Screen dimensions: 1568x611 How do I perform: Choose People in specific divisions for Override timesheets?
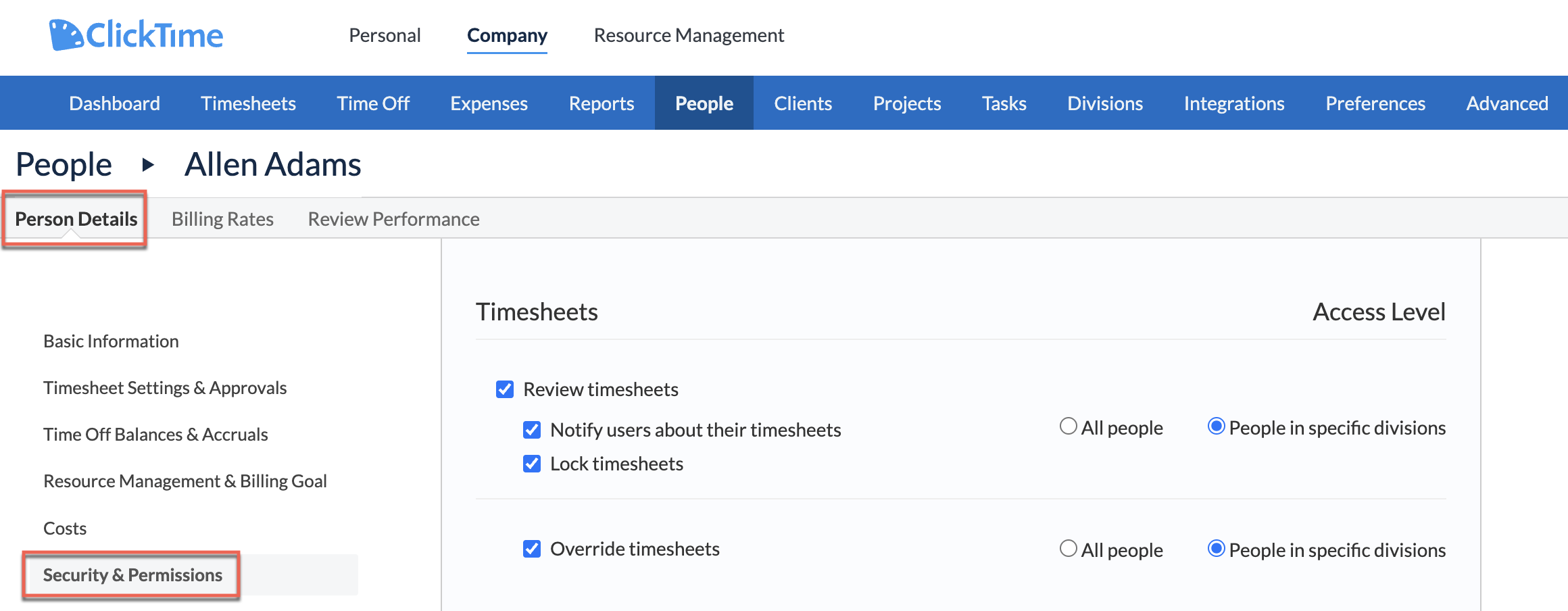[x=1217, y=548]
